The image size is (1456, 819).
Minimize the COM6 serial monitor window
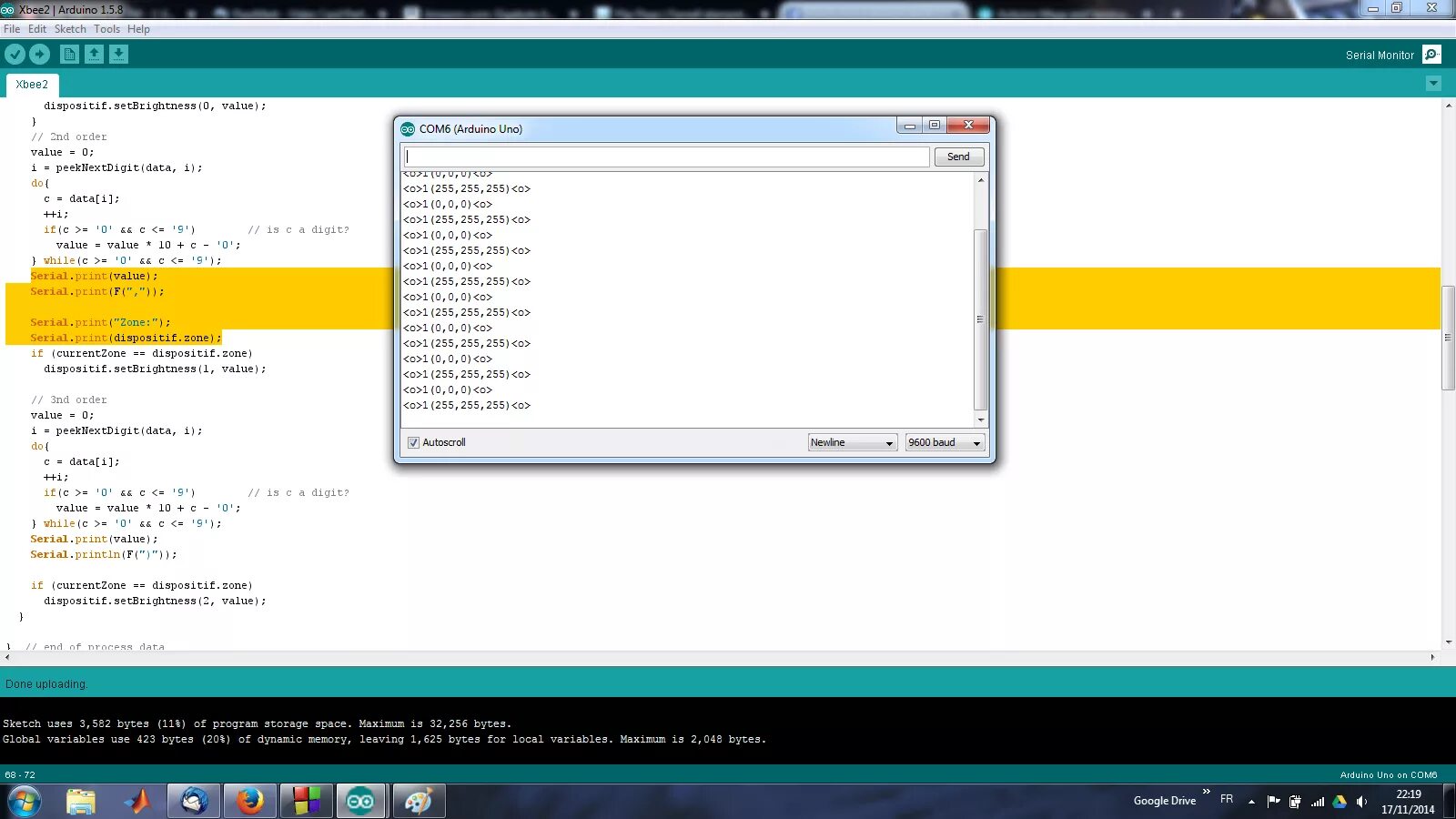[x=909, y=126]
